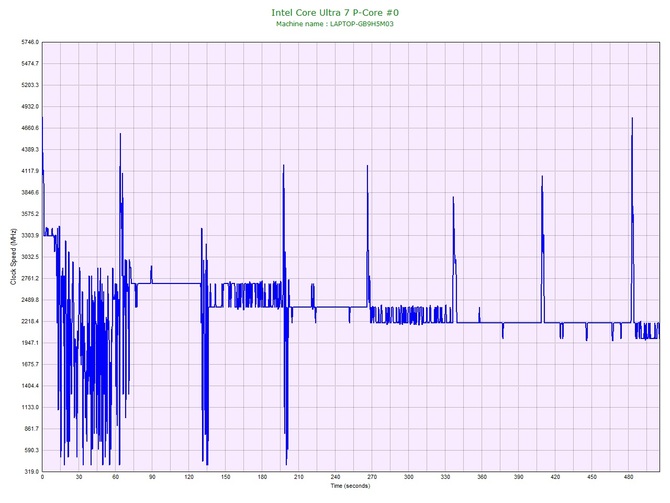Click the 390 tick on the time axis
Screen dimensions: 670x503
tap(519, 477)
